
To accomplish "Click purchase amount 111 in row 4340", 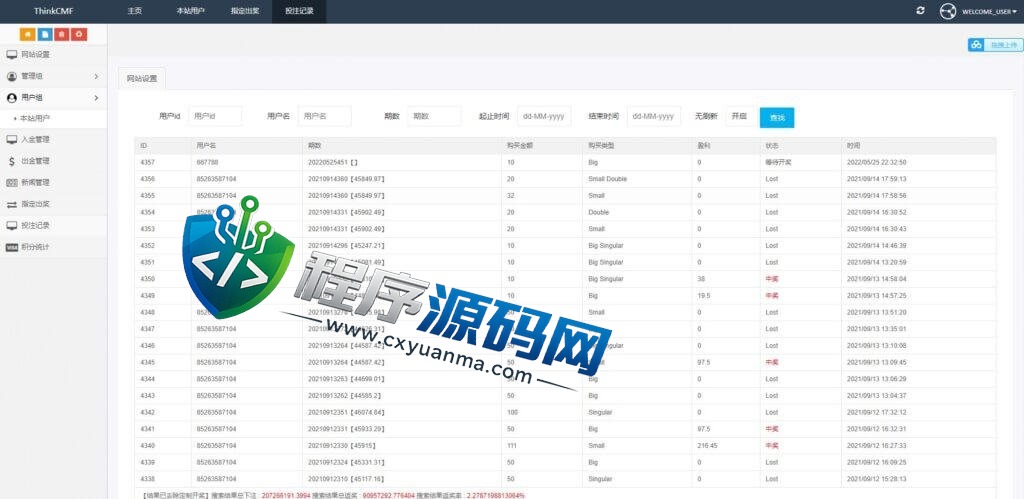I will (511, 445).
